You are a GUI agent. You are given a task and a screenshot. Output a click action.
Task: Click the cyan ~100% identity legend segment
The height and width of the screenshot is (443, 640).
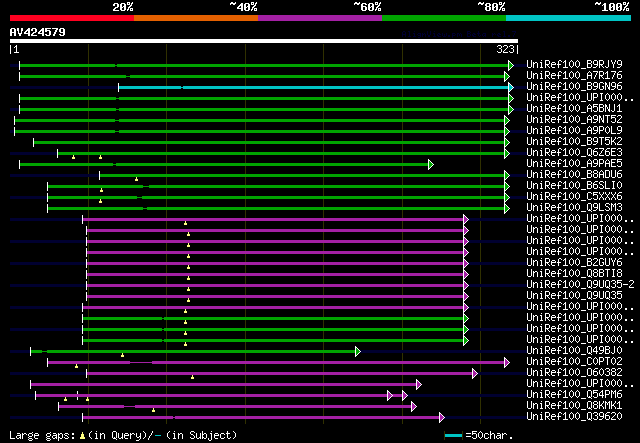(x=567, y=18)
